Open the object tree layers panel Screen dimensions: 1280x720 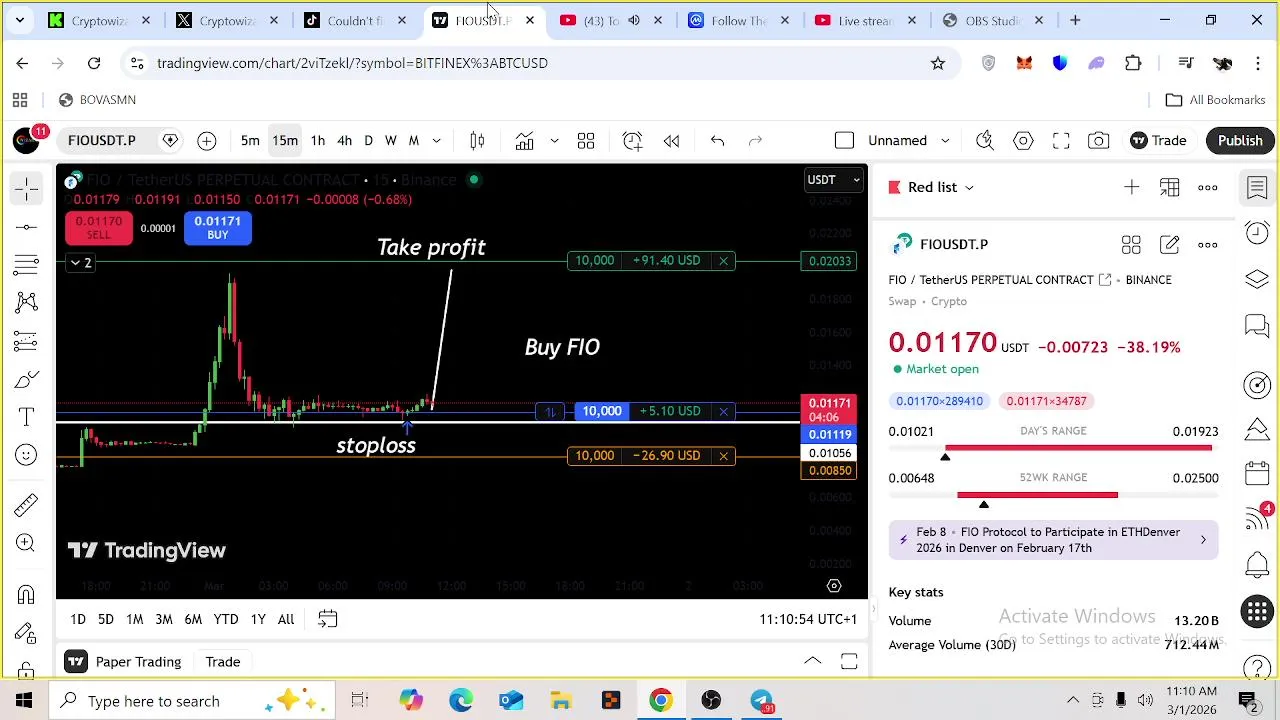pos(1257,279)
